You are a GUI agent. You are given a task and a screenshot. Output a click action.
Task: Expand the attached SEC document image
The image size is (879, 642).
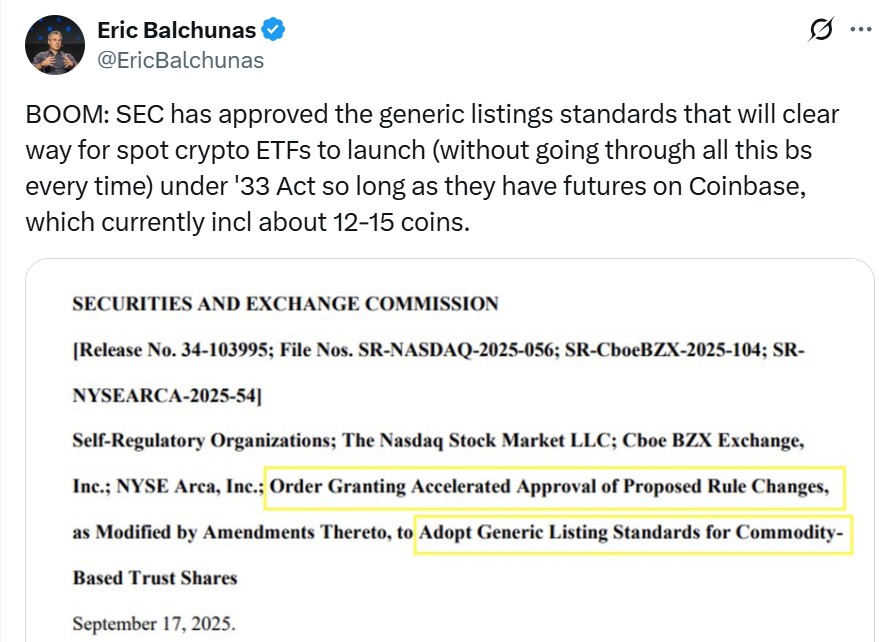click(450, 450)
